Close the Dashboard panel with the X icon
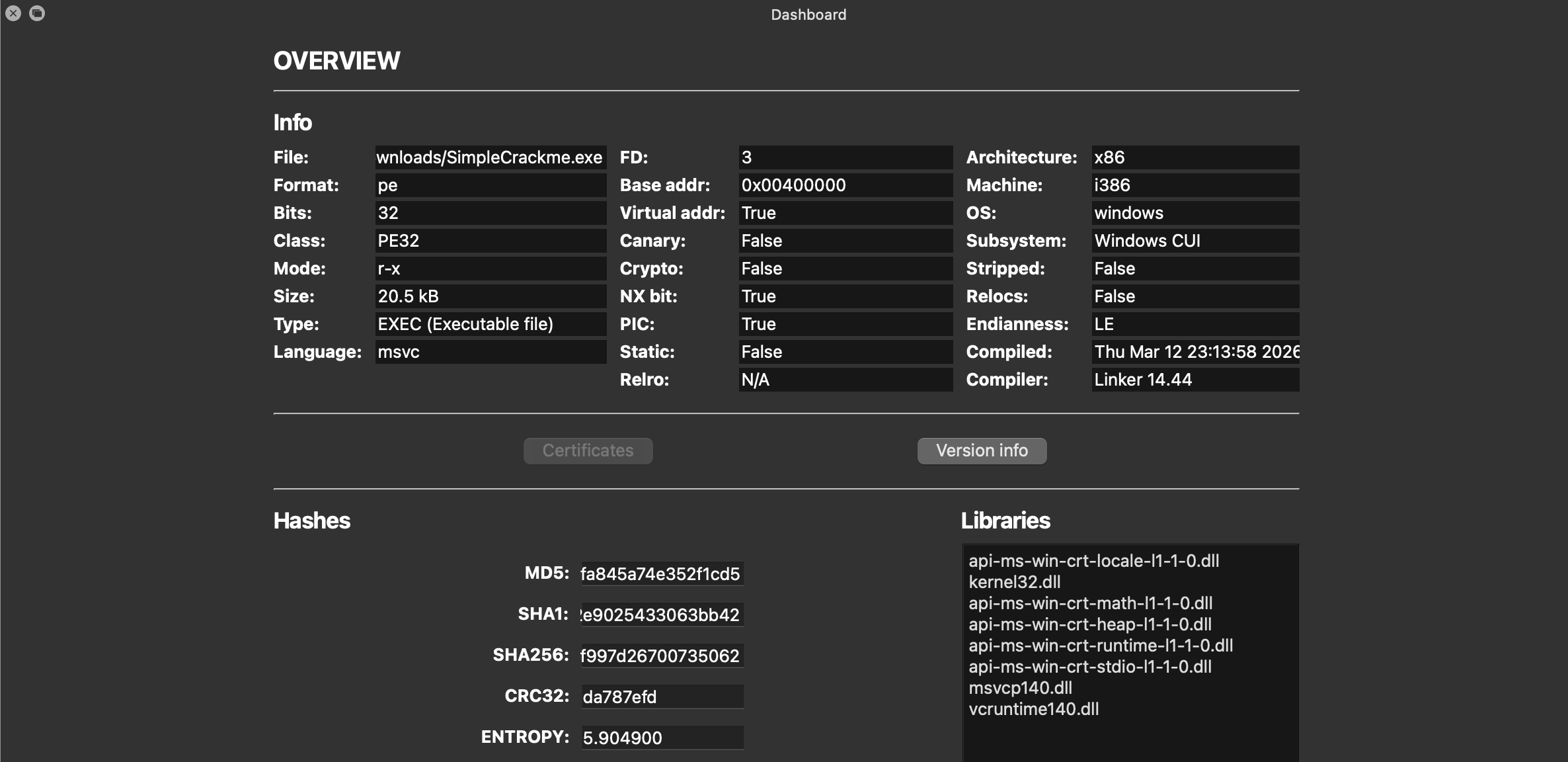This screenshot has width=1568, height=762. pos(13,13)
